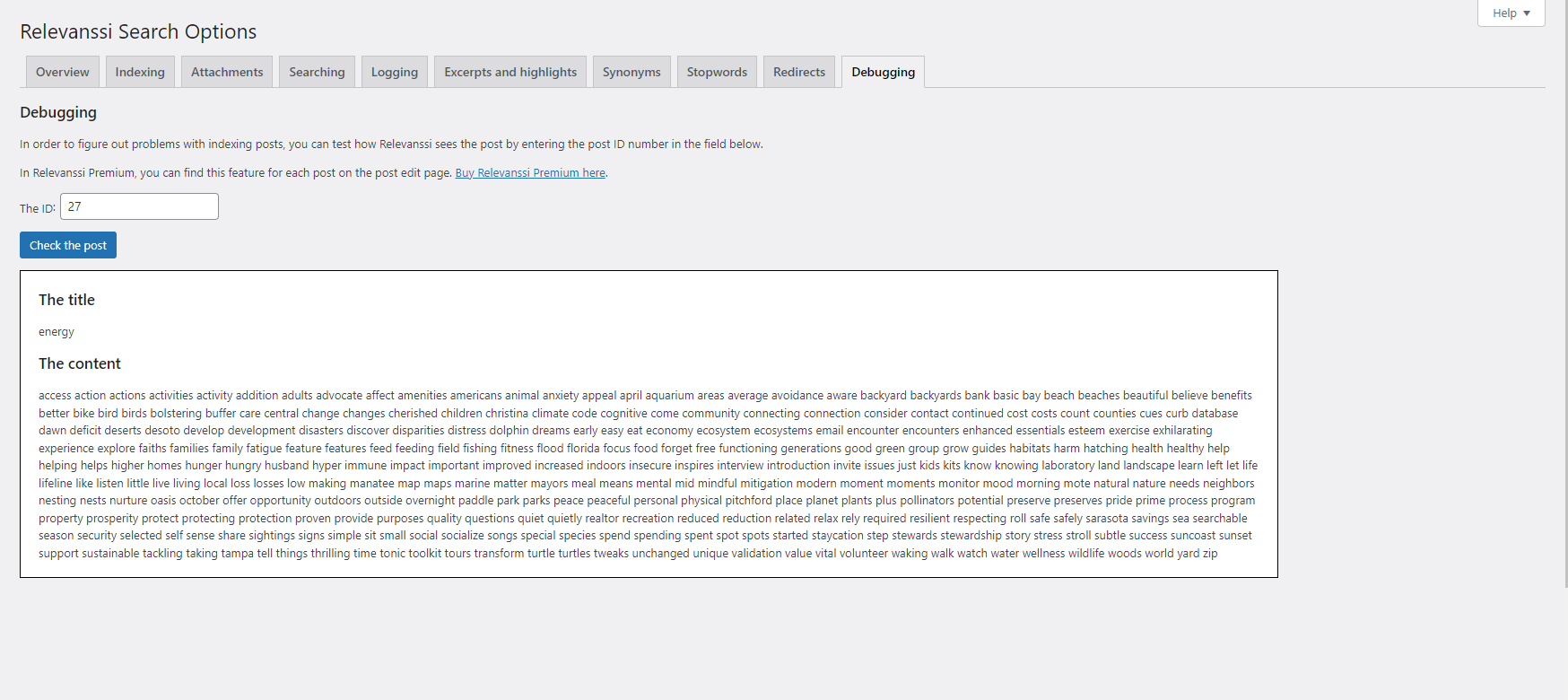This screenshot has height=700, width=1568.
Task: View the Stopwords tab
Action: click(x=717, y=72)
